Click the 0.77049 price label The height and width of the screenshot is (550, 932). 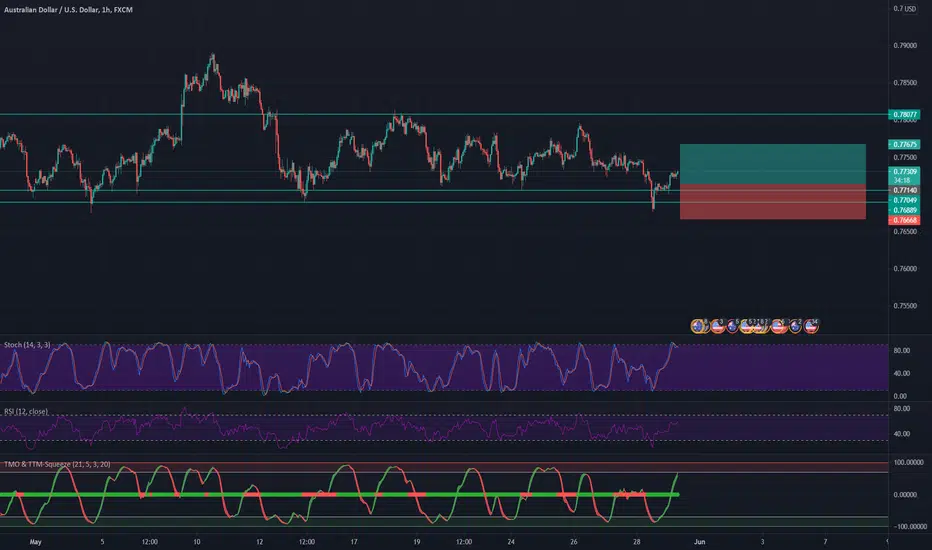tap(904, 200)
